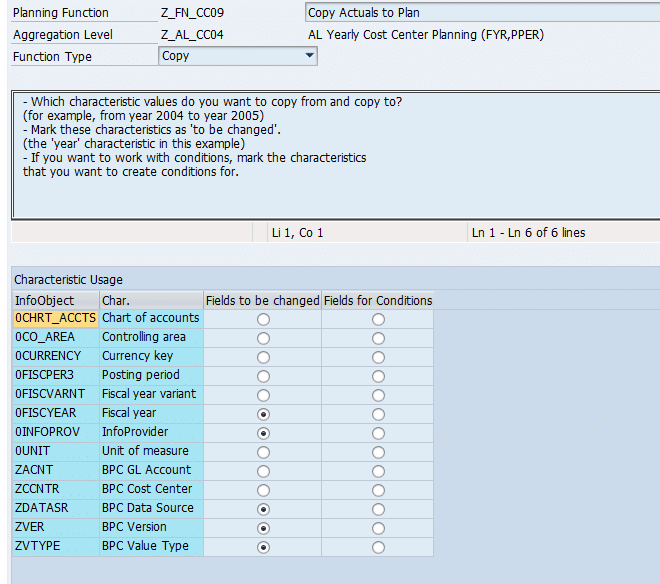Choose condition radio for InfoProvider row
The image size is (660, 584).
point(378,433)
